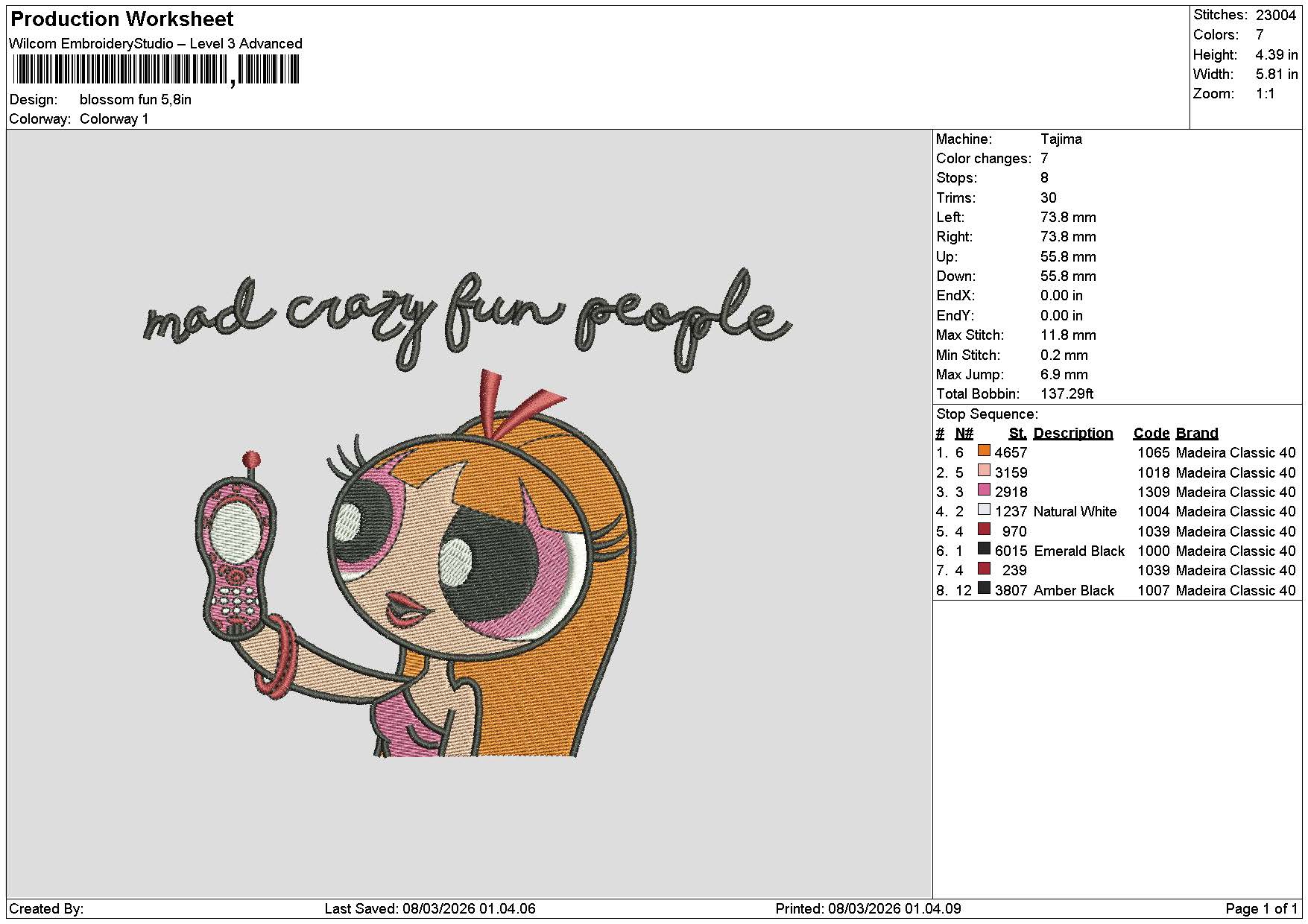Viewport: 1308px width, 924px height.
Task: Select the Max Stitch value "11.8 mm"
Action: 1068,335
